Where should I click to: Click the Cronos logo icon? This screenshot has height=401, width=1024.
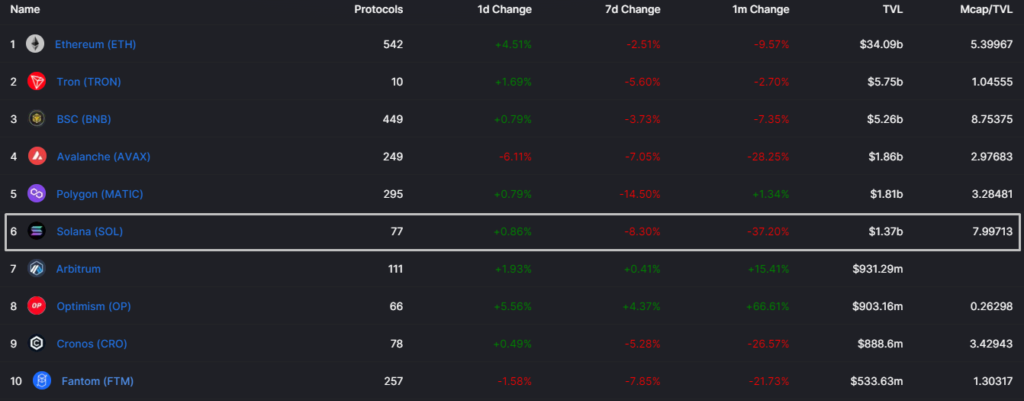pyautogui.click(x=37, y=343)
